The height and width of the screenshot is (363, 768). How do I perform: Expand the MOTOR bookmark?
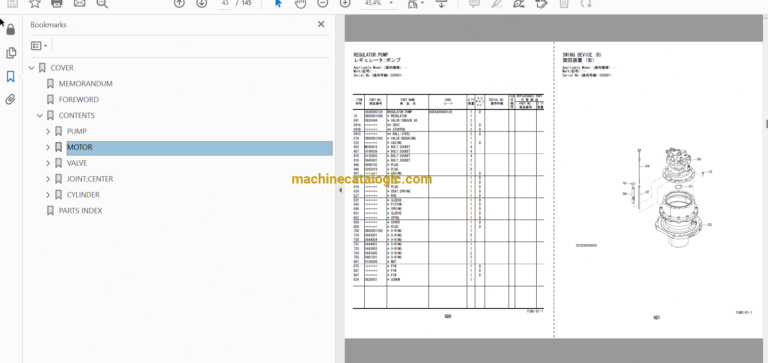click(x=48, y=147)
